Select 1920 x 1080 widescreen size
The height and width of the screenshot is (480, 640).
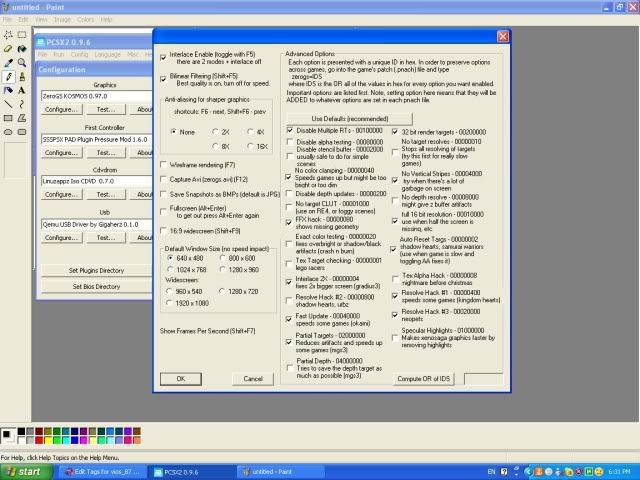(x=169, y=303)
